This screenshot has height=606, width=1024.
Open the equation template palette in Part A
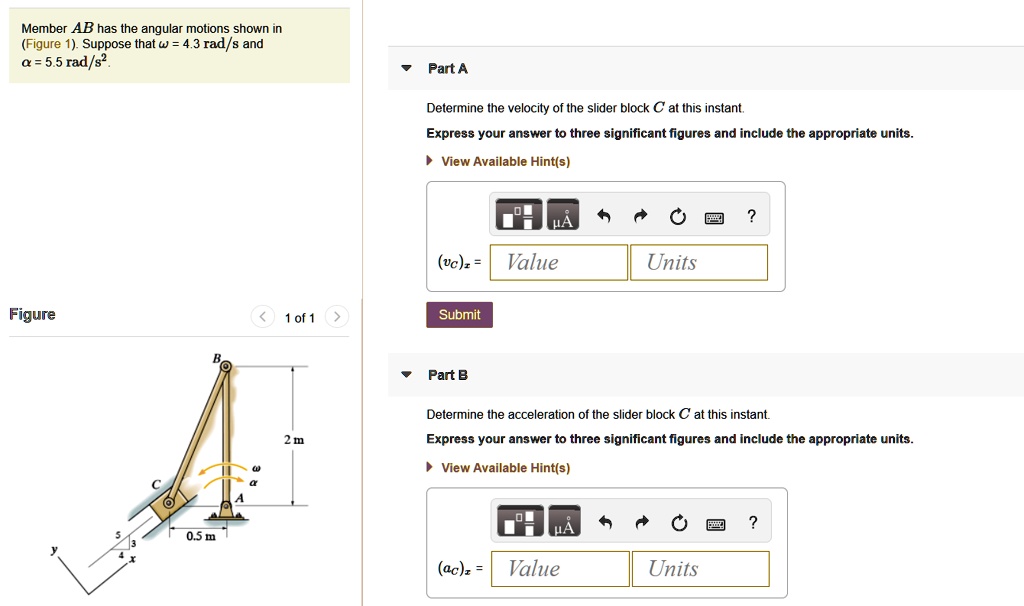point(517,215)
